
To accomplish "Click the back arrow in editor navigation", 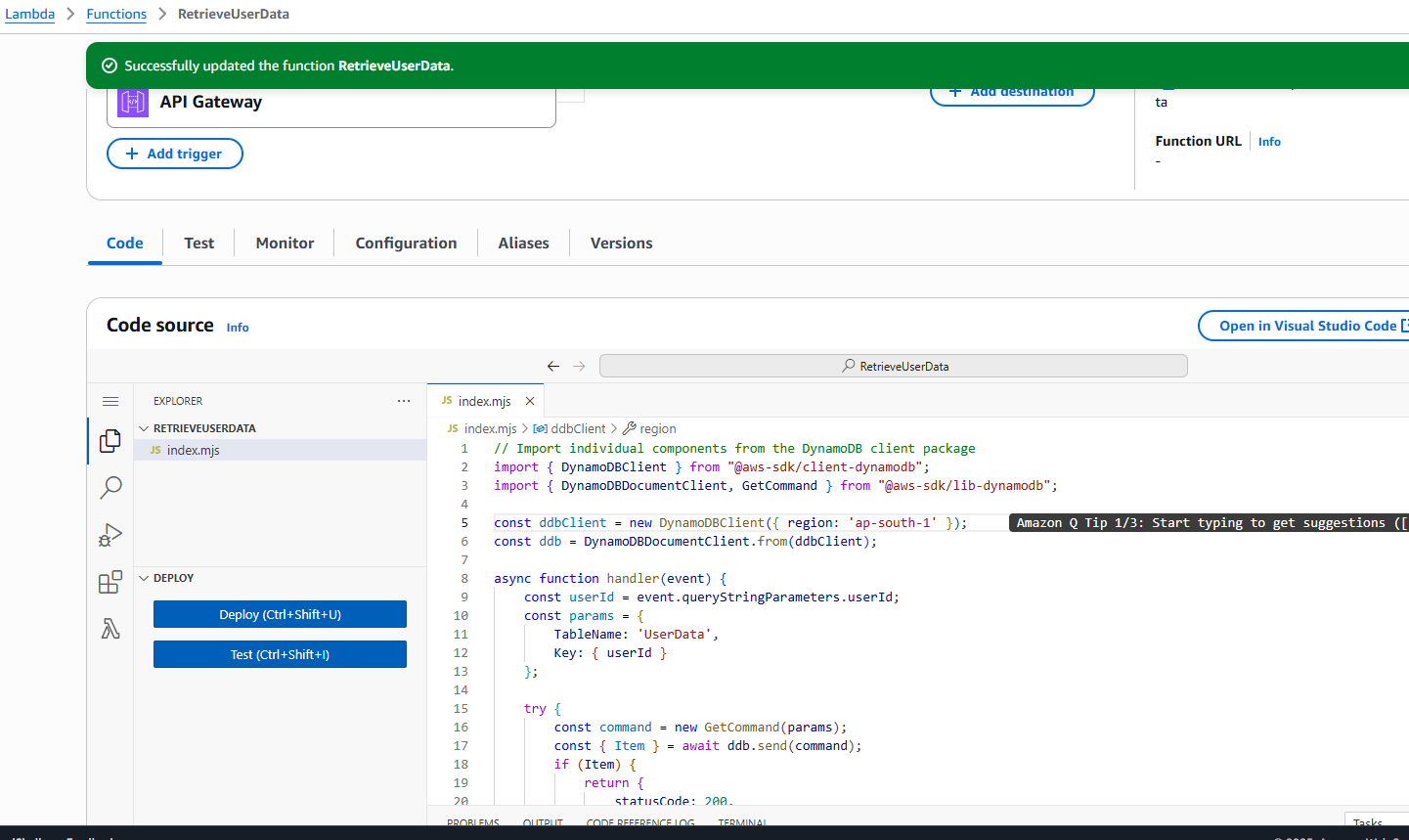I will [553, 366].
